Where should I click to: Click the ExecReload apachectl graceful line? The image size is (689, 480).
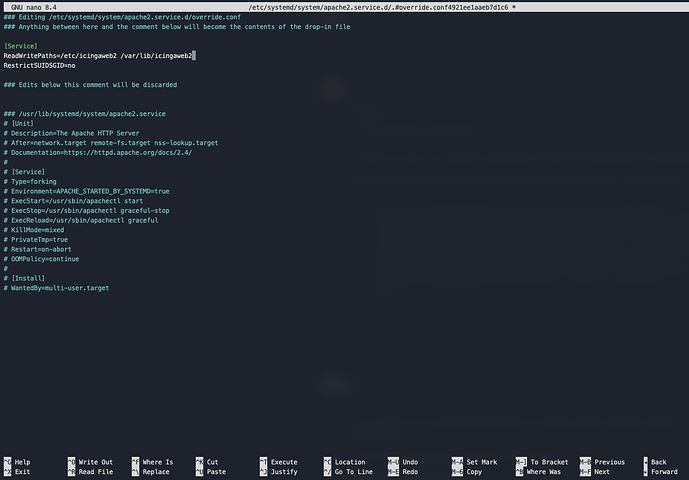pyautogui.click(x=81, y=220)
